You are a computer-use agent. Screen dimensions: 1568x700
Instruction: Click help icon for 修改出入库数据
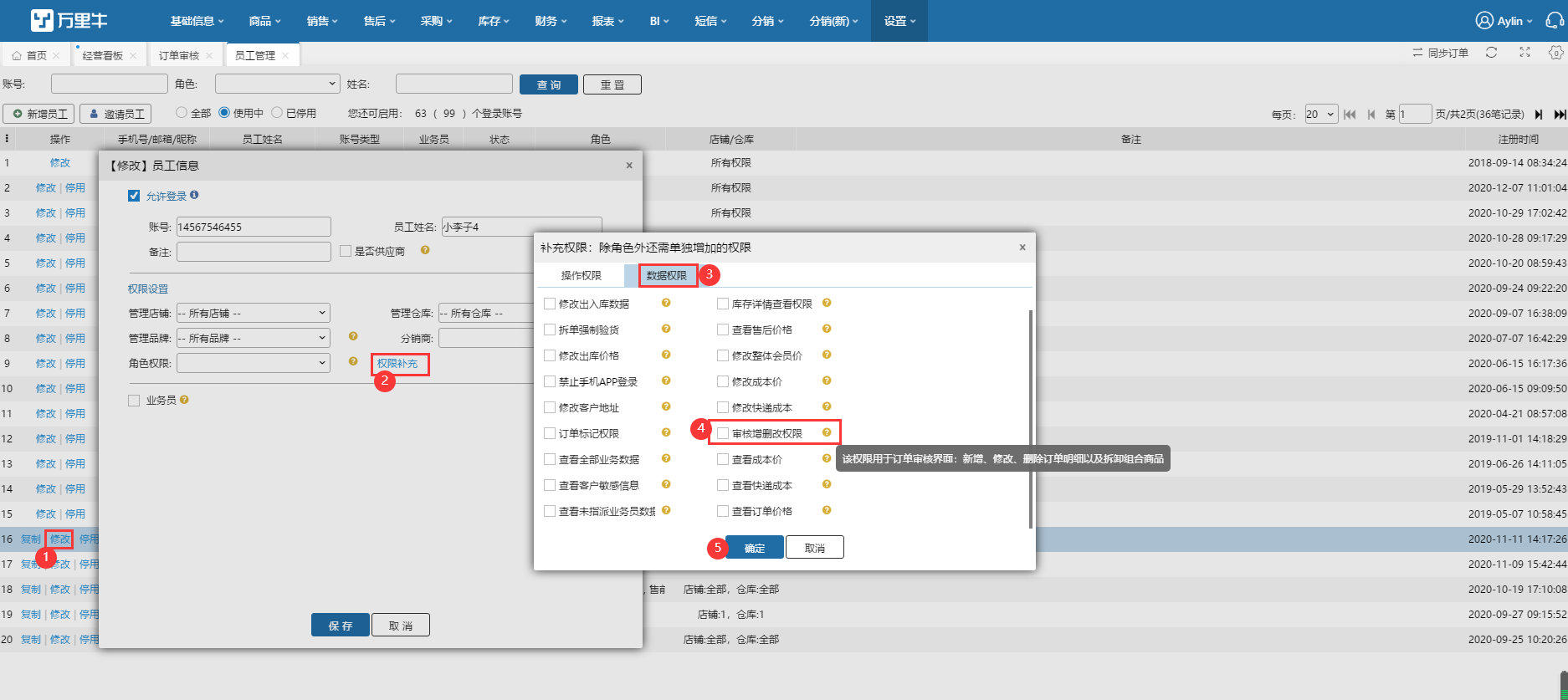pyautogui.click(x=666, y=303)
